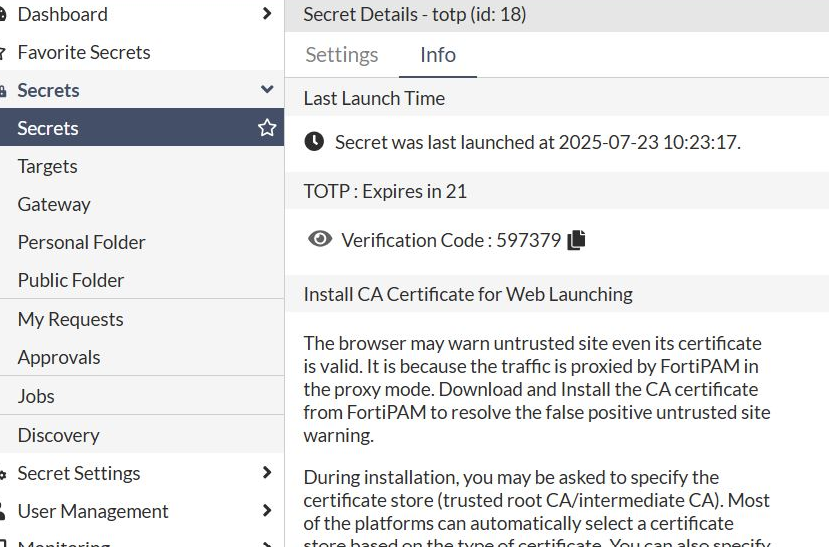Collapse the Secrets section chevron

pos(266,90)
